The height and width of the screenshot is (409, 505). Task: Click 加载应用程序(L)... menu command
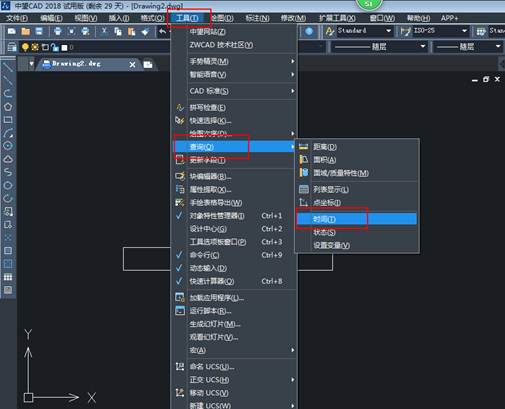[233, 298]
